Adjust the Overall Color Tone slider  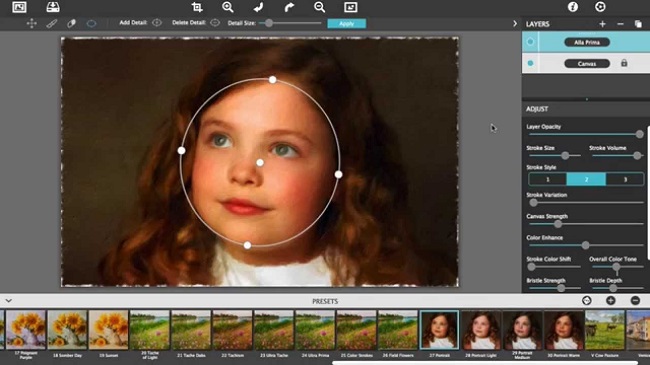(617, 267)
